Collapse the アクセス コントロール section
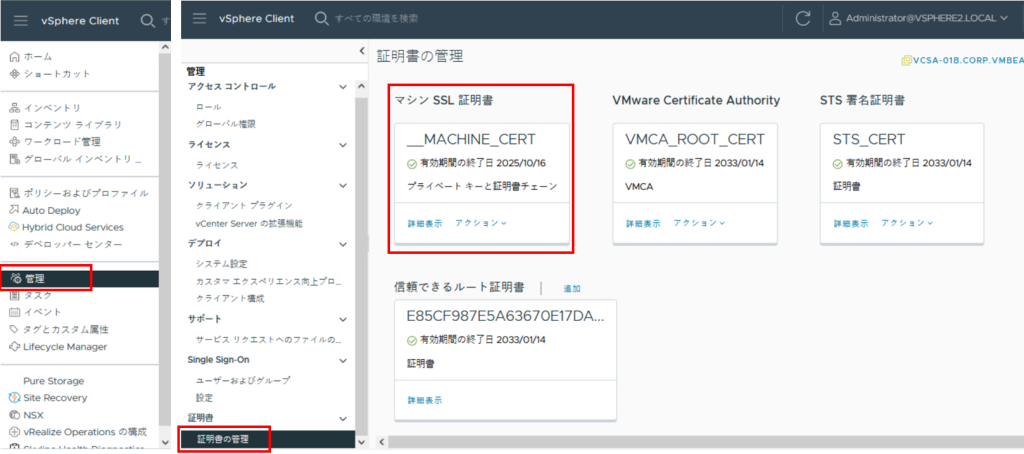This screenshot has height=454, width=1024. (343, 87)
